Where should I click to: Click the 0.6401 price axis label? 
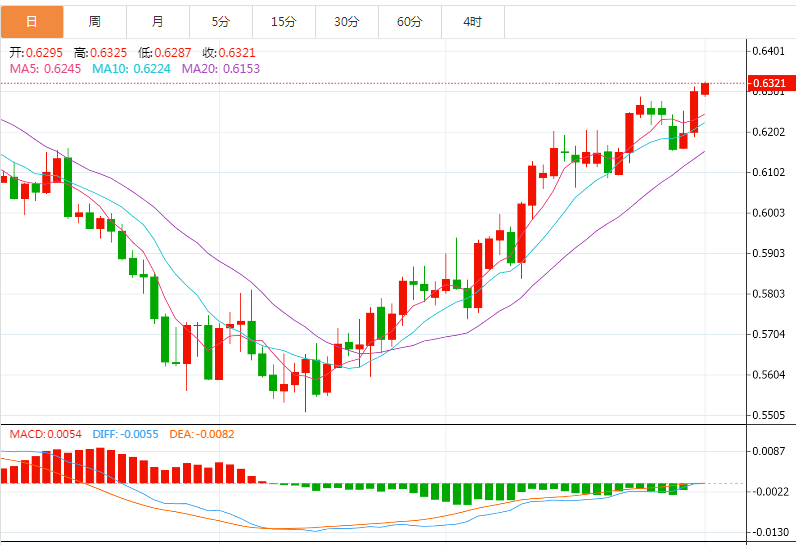pyautogui.click(x=768, y=51)
